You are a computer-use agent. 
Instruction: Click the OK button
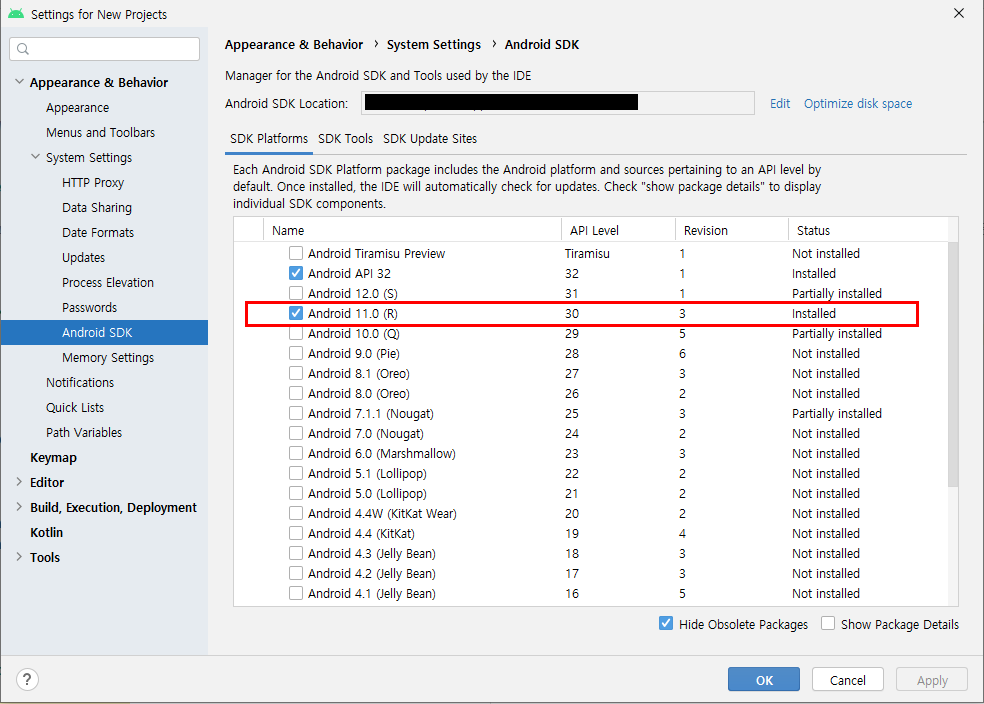point(764,680)
